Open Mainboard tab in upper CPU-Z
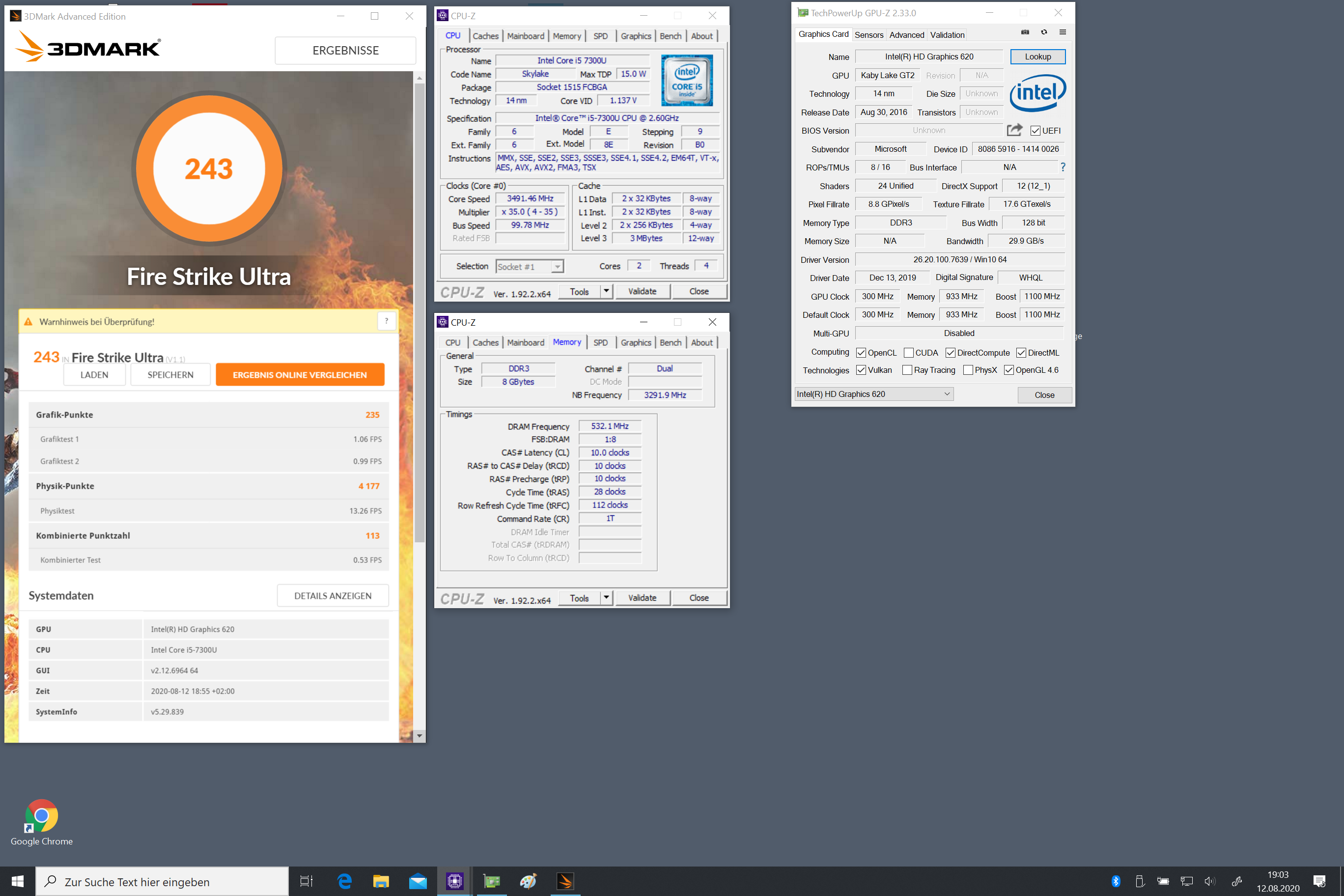Image resolution: width=1344 pixels, height=896 pixels. pyautogui.click(x=525, y=36)
